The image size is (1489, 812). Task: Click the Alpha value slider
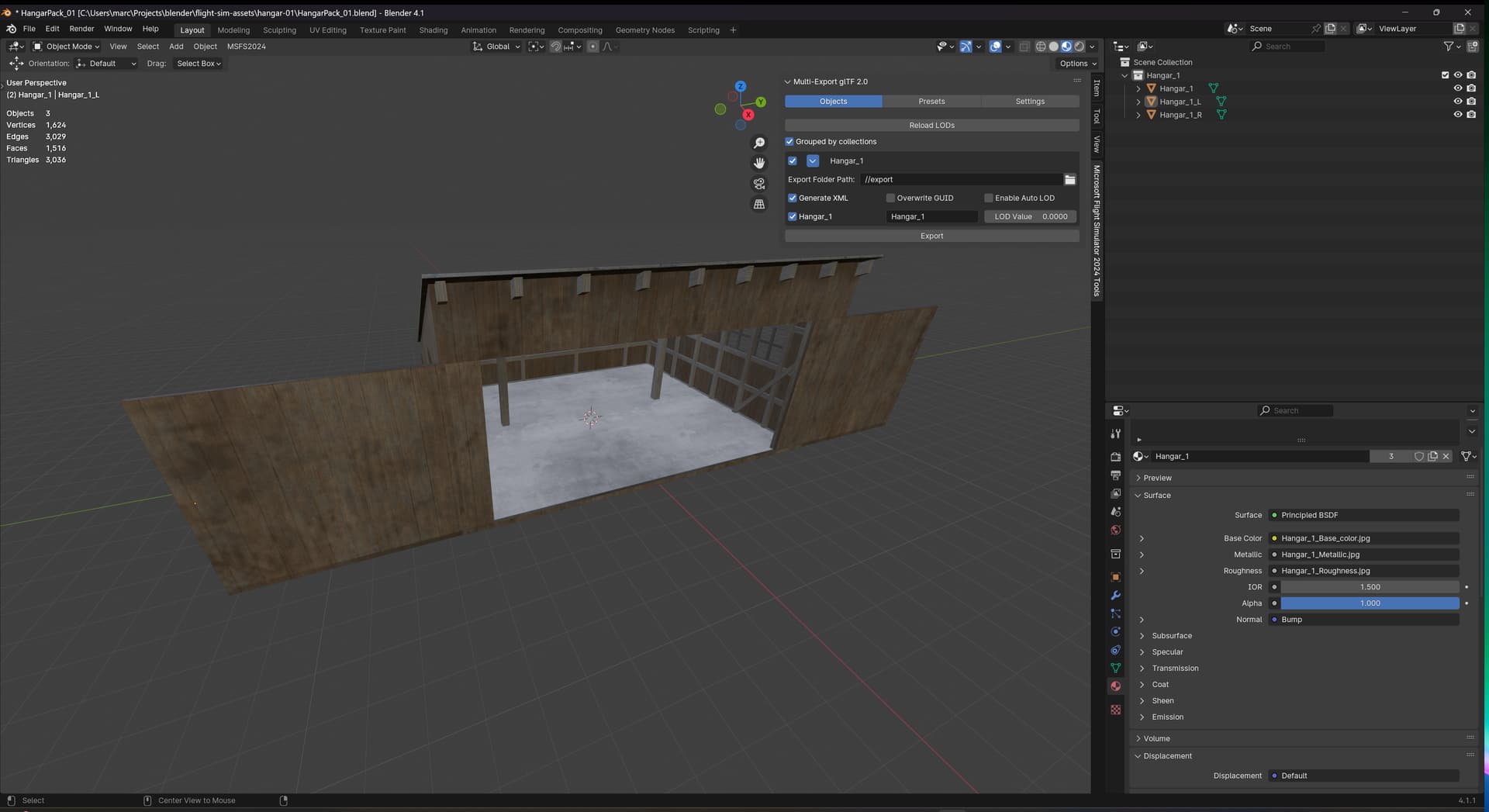tap(1370, 603)
